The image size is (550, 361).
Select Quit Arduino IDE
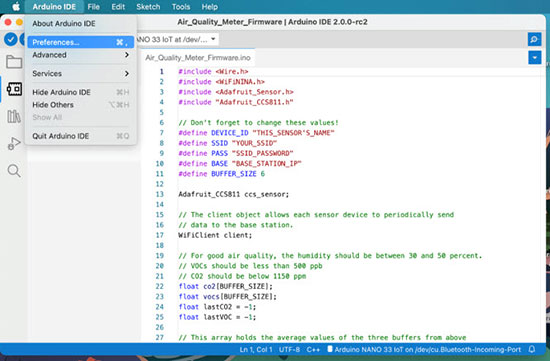click(x=81, y=136)
